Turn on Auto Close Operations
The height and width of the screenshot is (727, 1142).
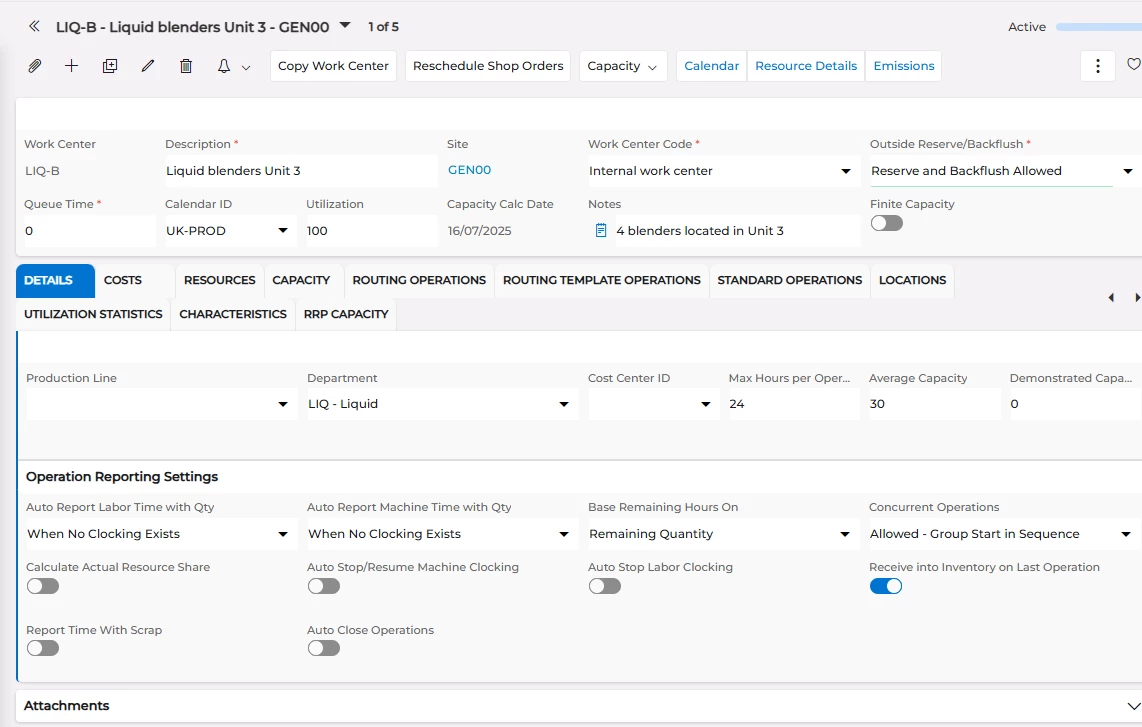coord(323,648)
